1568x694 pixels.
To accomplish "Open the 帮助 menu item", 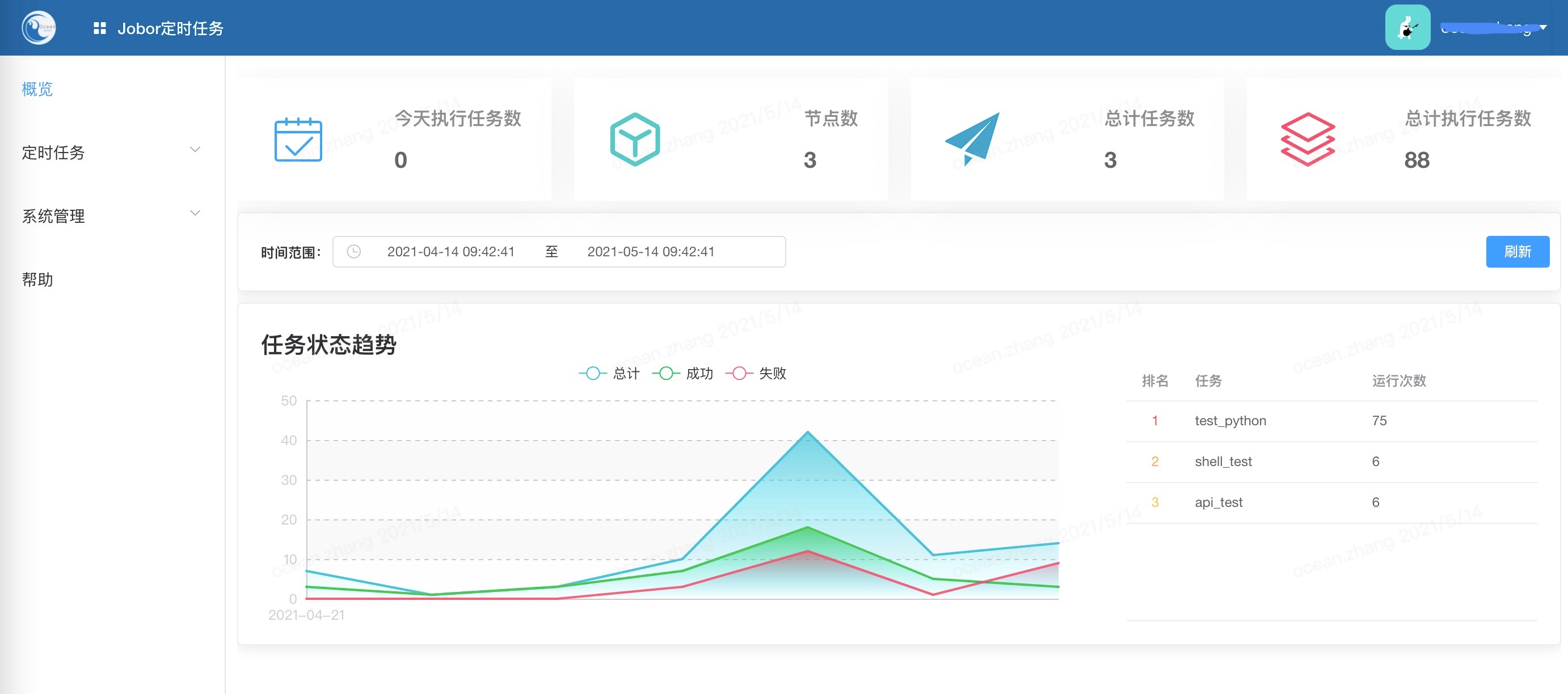I will click(x=38, y=279).
